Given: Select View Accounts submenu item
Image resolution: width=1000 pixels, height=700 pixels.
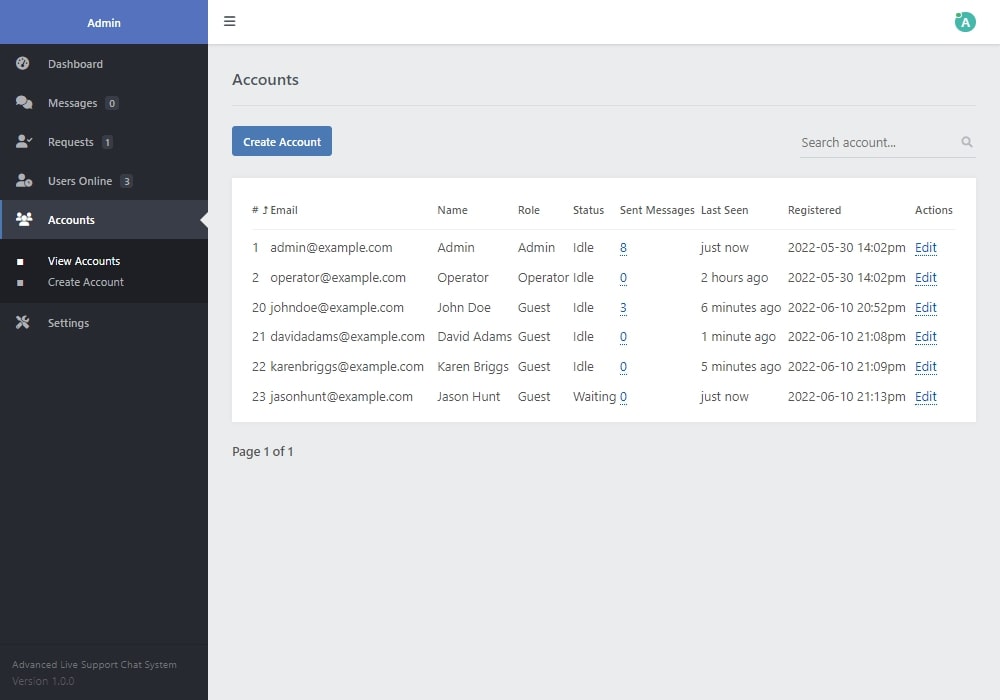Looking at the screenshot, I should pyautogui.click(x=84, y=261).
